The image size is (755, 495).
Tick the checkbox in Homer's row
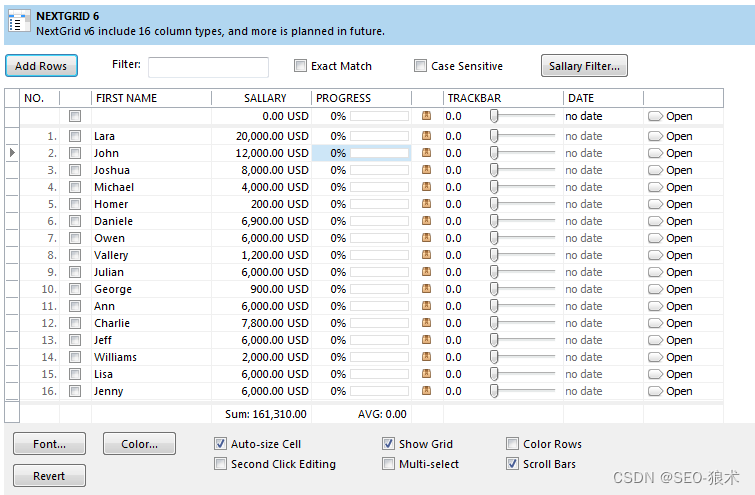pos(75,204)
